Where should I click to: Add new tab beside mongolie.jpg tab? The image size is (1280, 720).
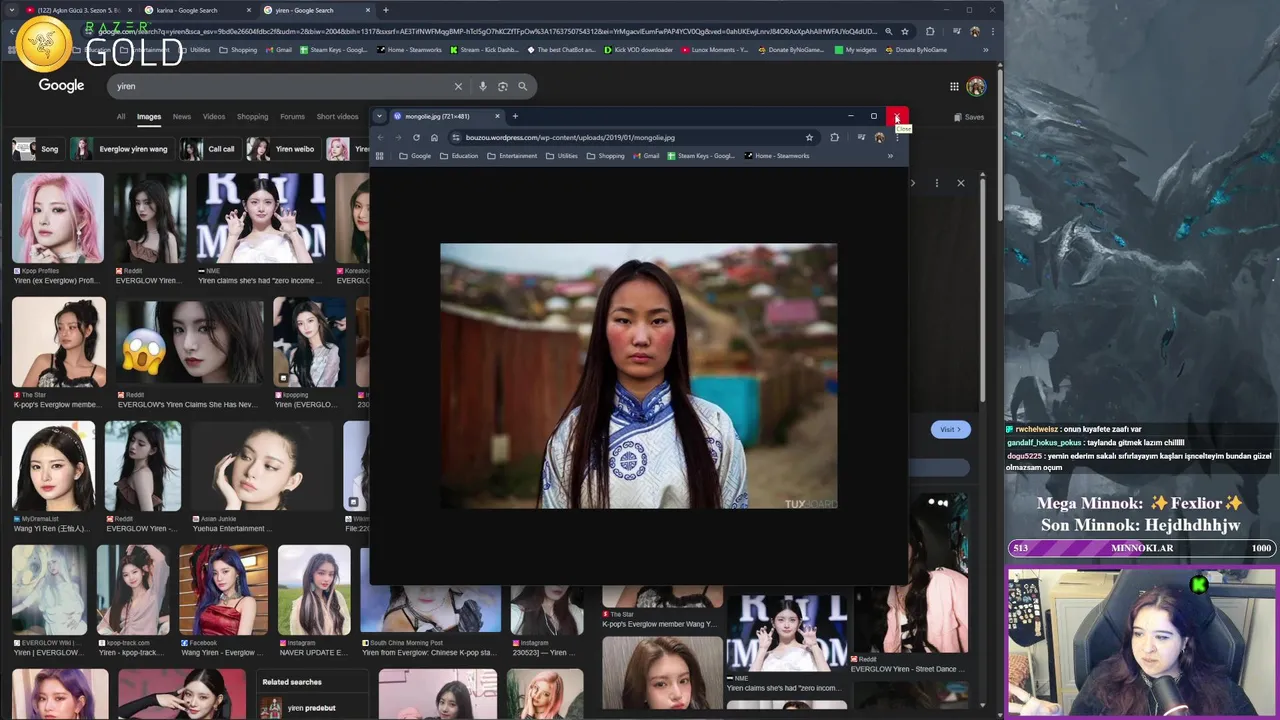click(x=515, y=116)
